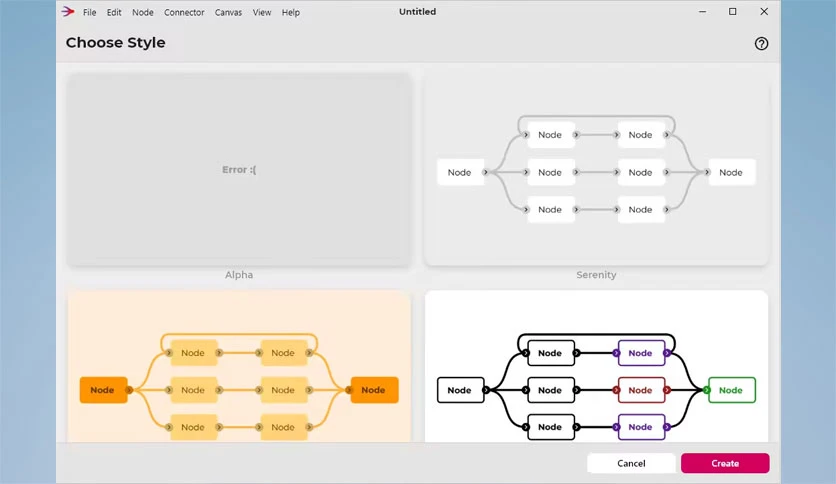Click the Create button
836x484 pixels.
[725, 463]
